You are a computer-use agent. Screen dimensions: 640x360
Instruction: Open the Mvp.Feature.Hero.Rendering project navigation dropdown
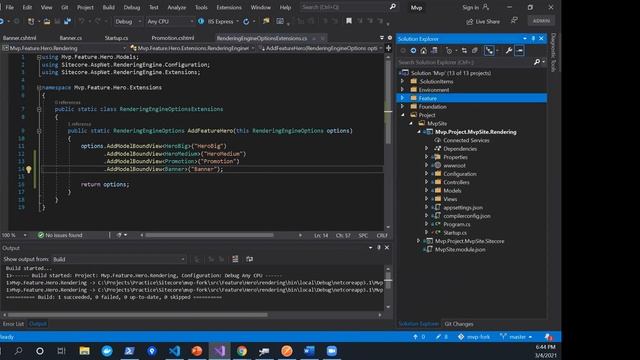[64, 48]
